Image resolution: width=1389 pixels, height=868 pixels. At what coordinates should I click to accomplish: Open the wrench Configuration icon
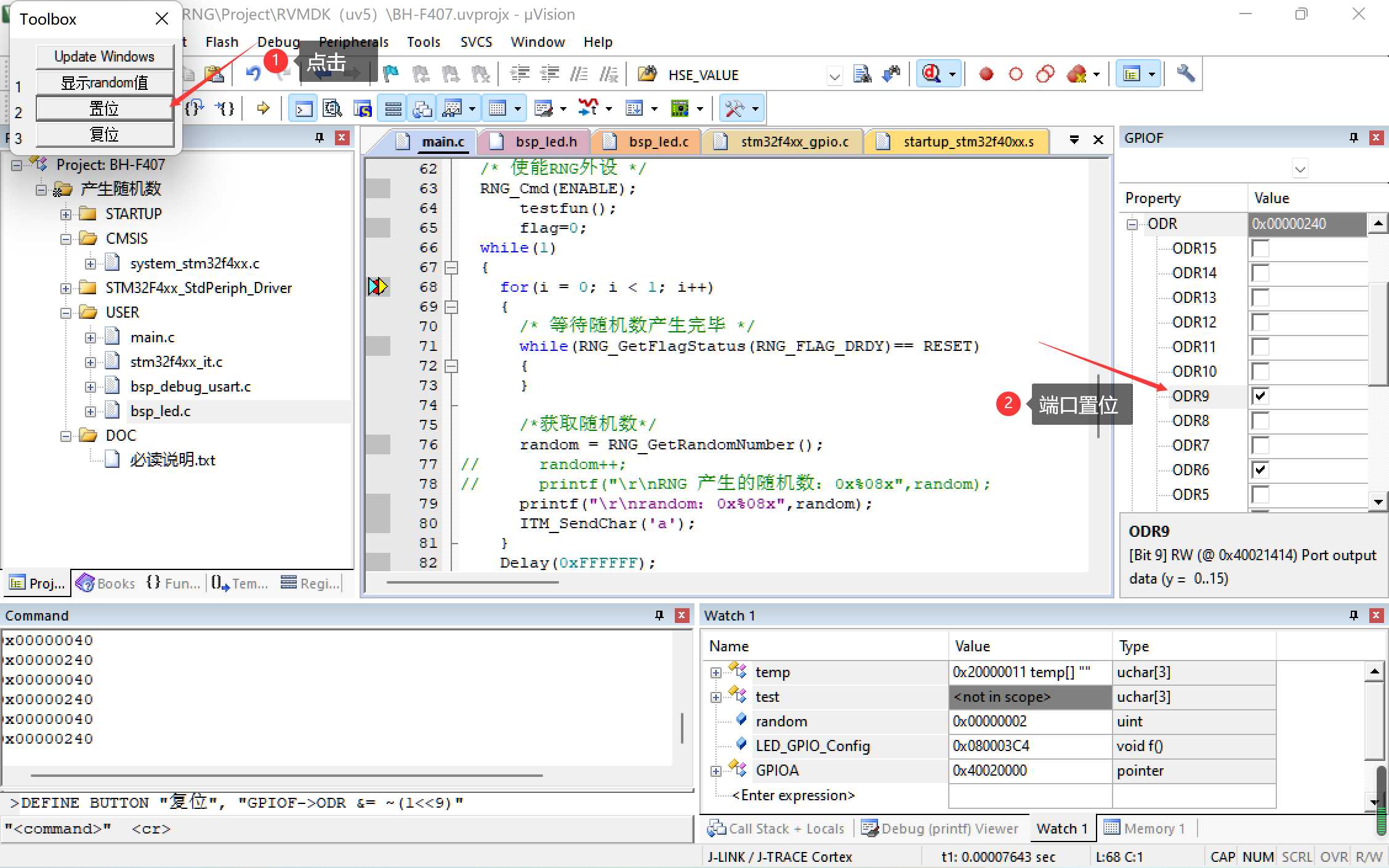pos(1185,74)
